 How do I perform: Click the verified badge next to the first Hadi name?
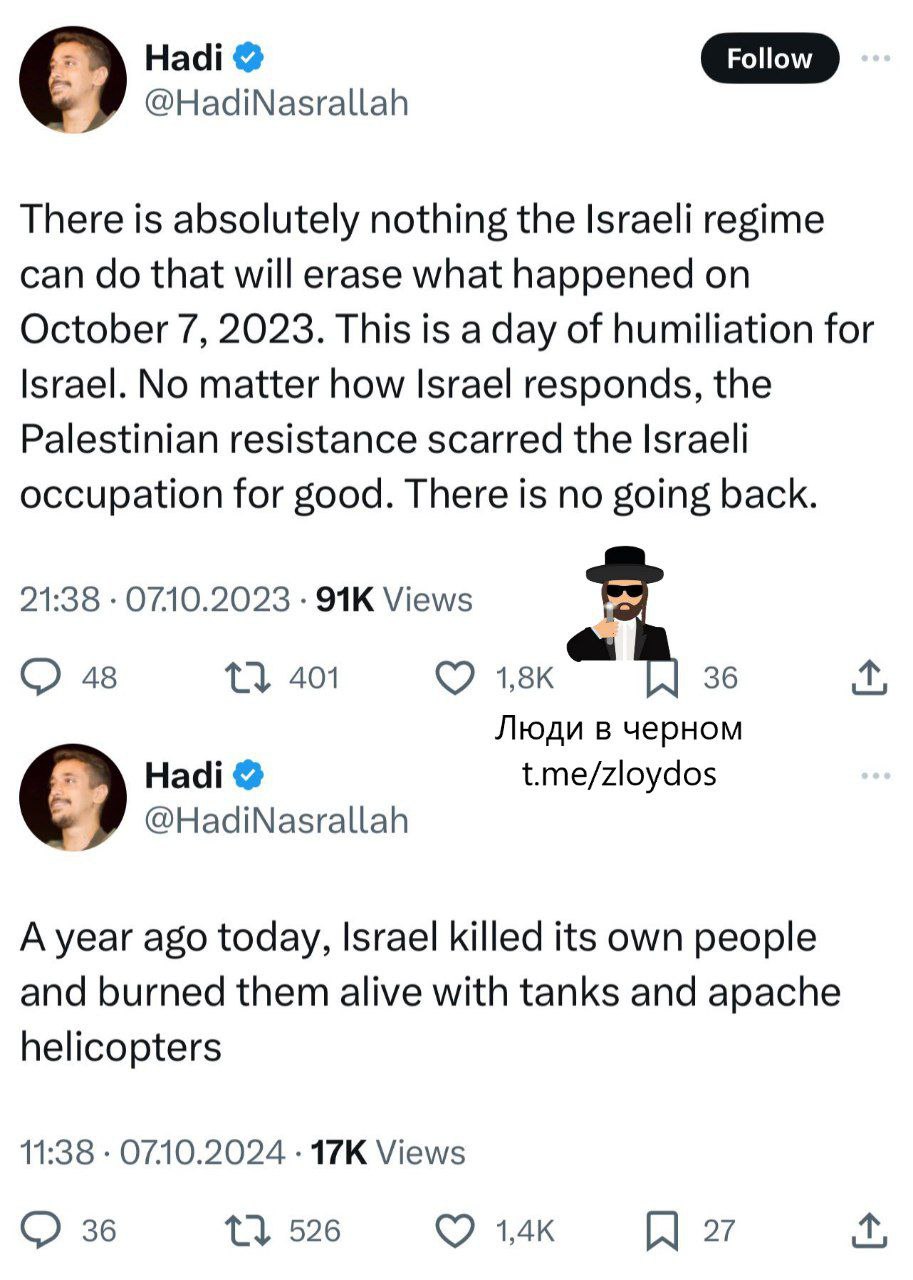click(249, 59)
